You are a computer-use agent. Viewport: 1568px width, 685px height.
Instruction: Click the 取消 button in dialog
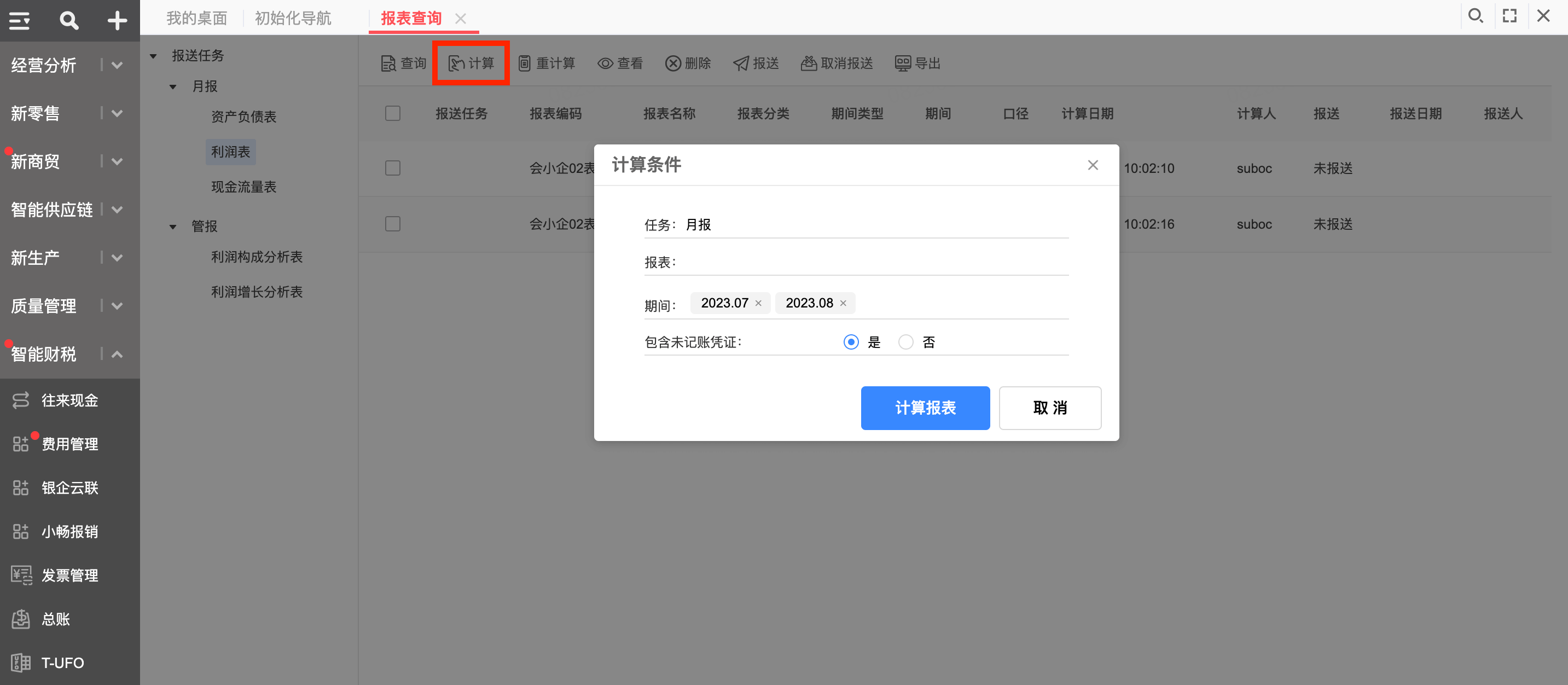click(x=1049, y=408)
